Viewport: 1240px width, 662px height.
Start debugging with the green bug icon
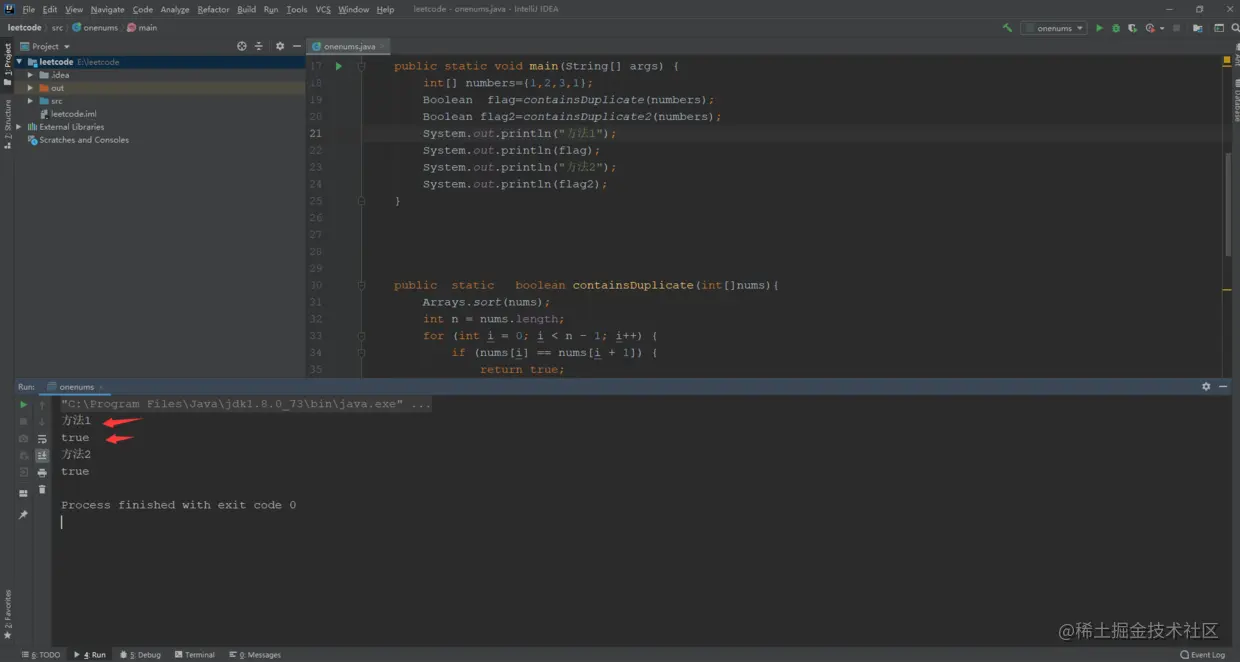pyautogui.click(x=1116, y=28)
